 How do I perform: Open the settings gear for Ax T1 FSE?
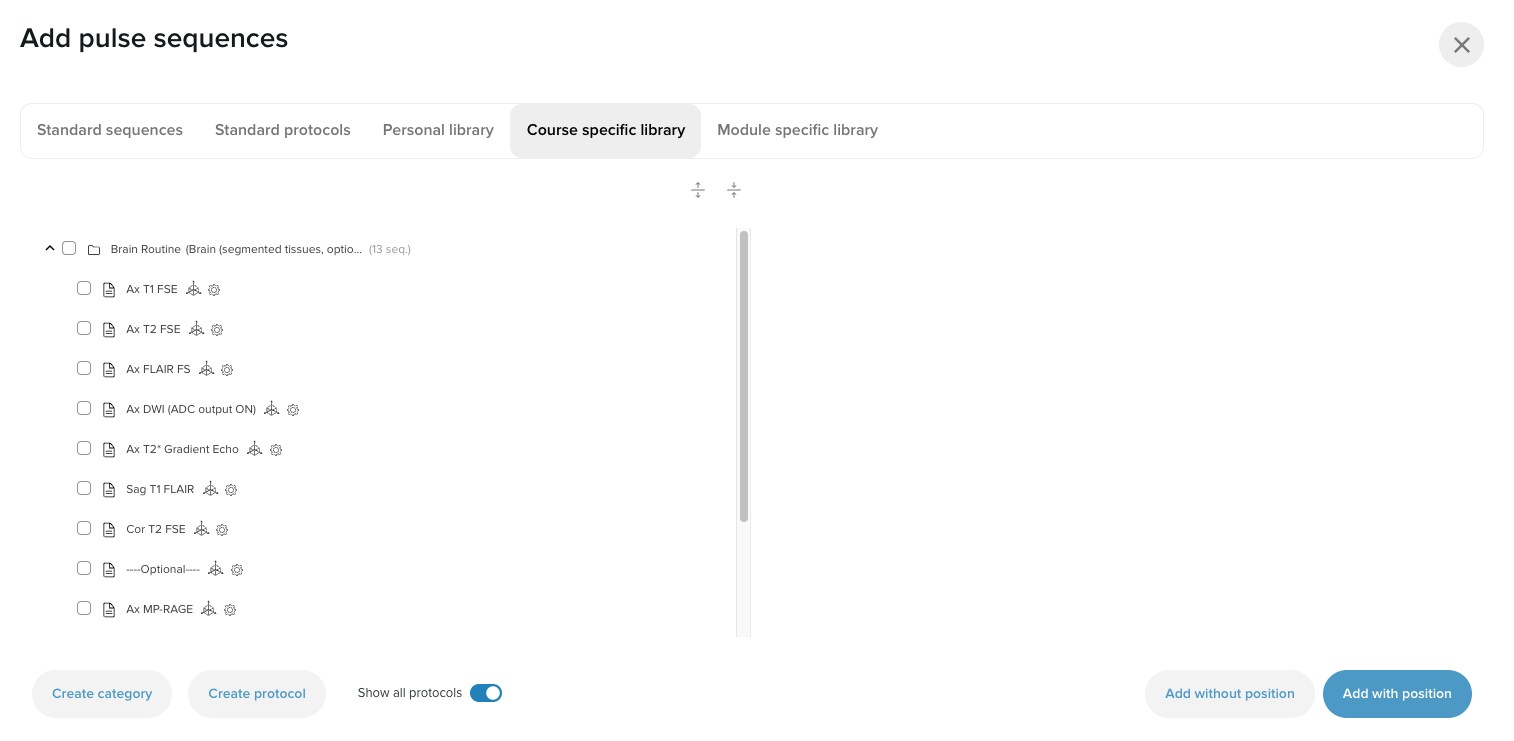[x=214, y=290]
